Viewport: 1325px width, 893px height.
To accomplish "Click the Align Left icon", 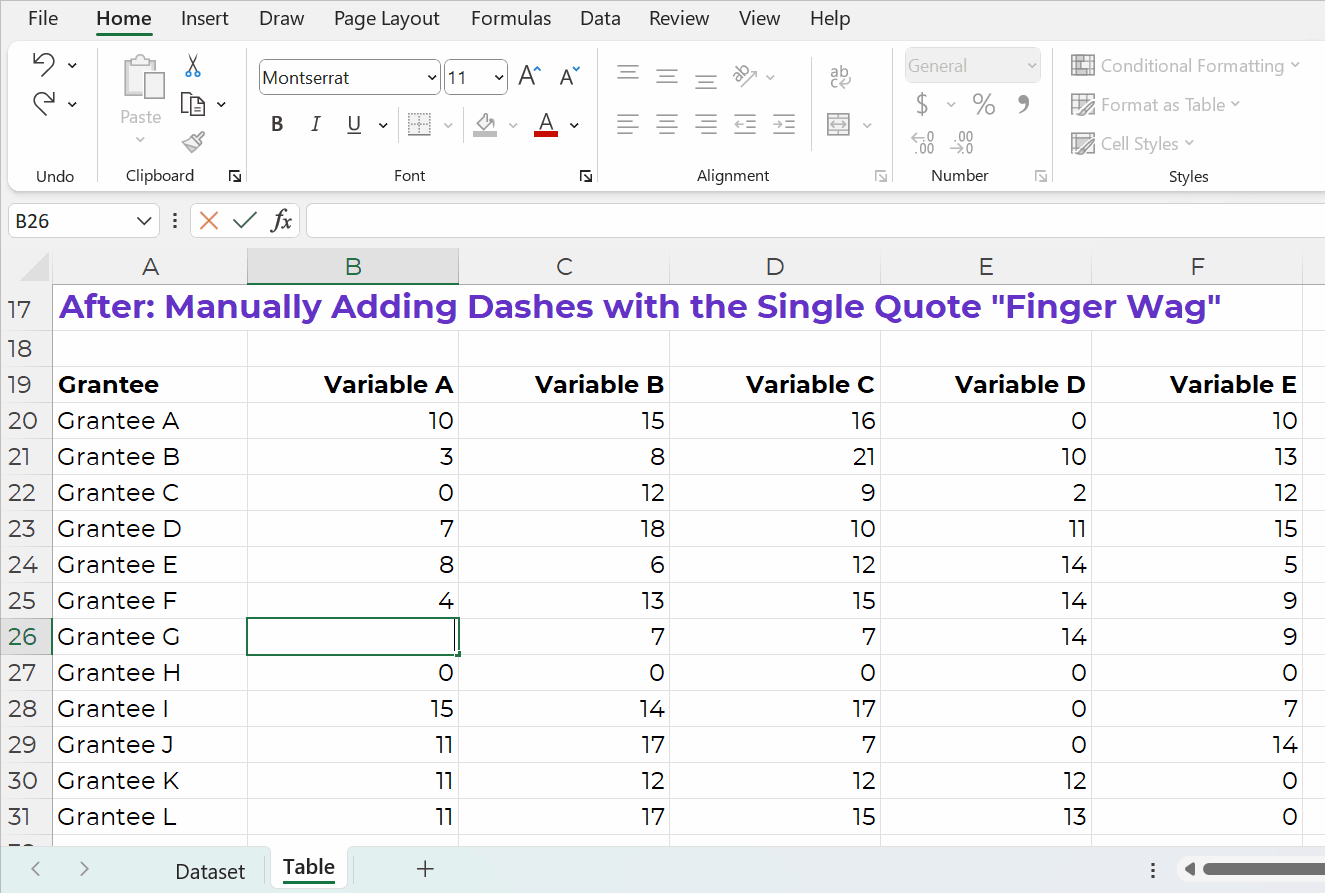I will click(628, 125).
